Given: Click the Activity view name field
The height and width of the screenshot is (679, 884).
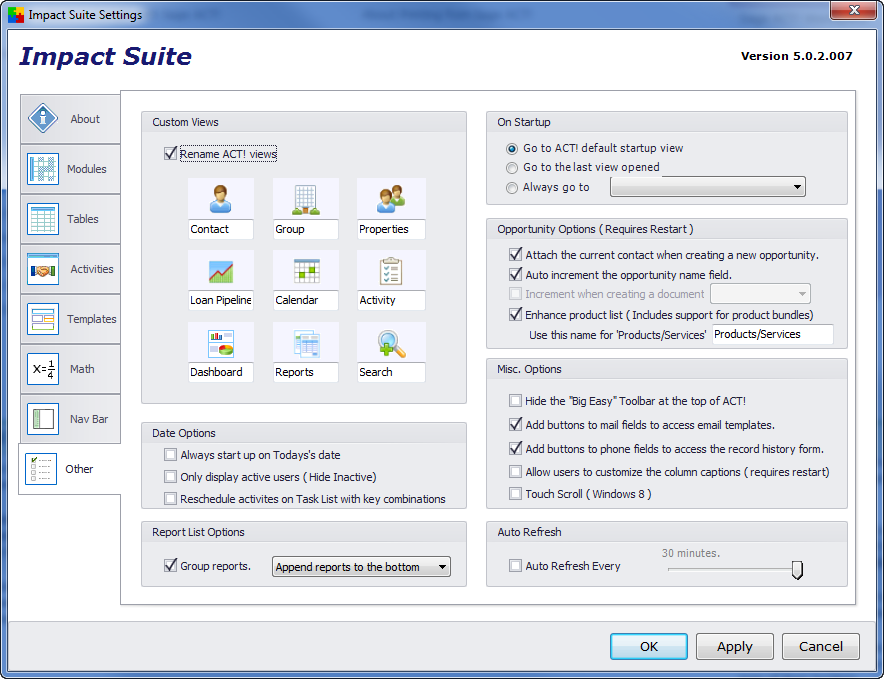Looking at the screenshot, I should coord(391,300).
